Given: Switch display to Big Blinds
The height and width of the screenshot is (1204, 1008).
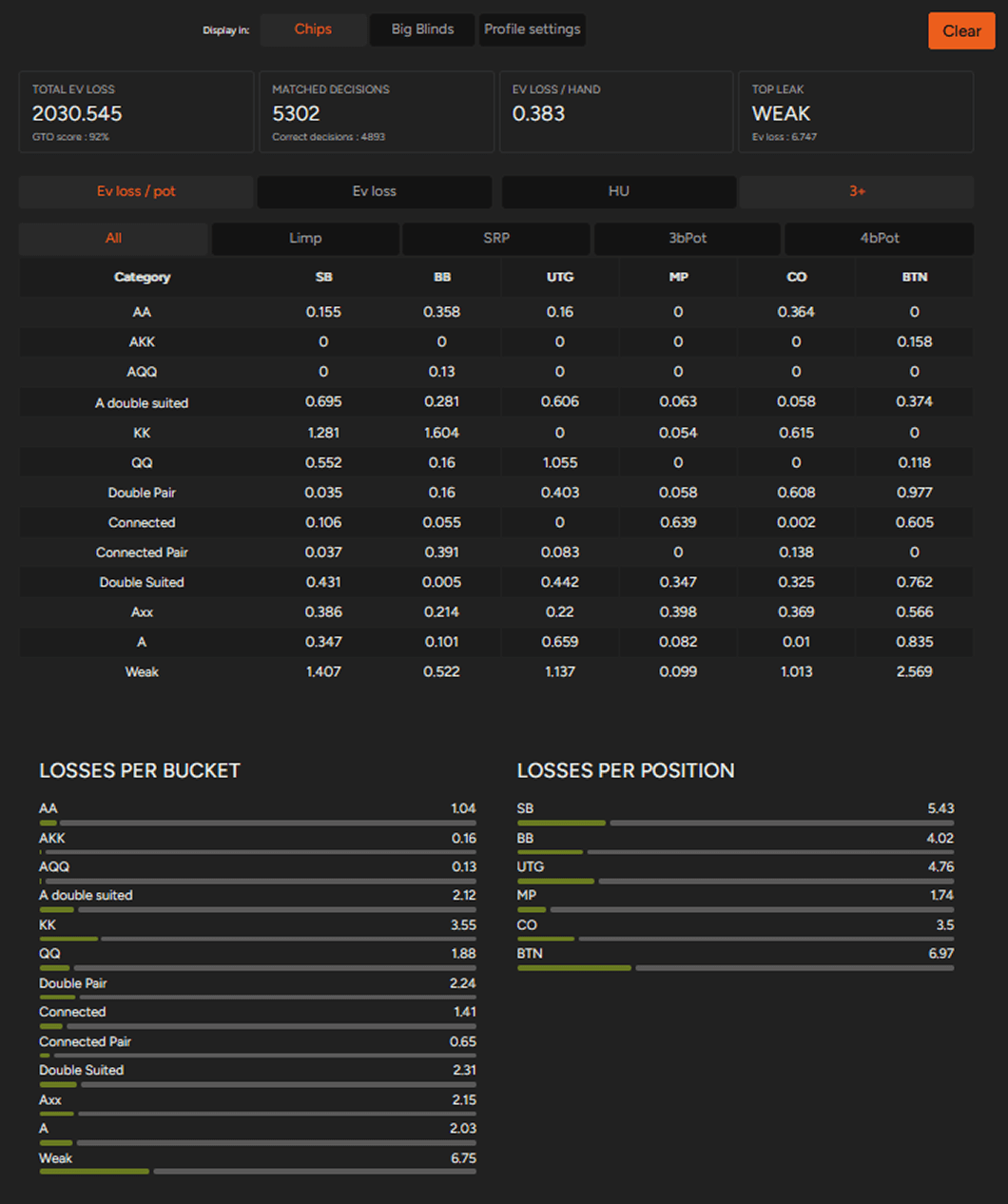Looking at the screenshot, I should click(422, 29).
